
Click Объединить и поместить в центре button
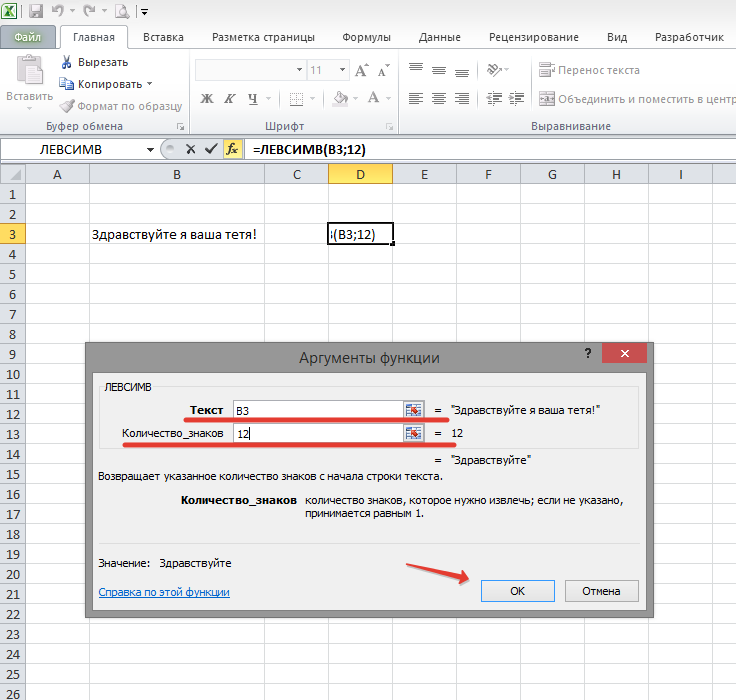pyautogui.click(x=637, y=99)
